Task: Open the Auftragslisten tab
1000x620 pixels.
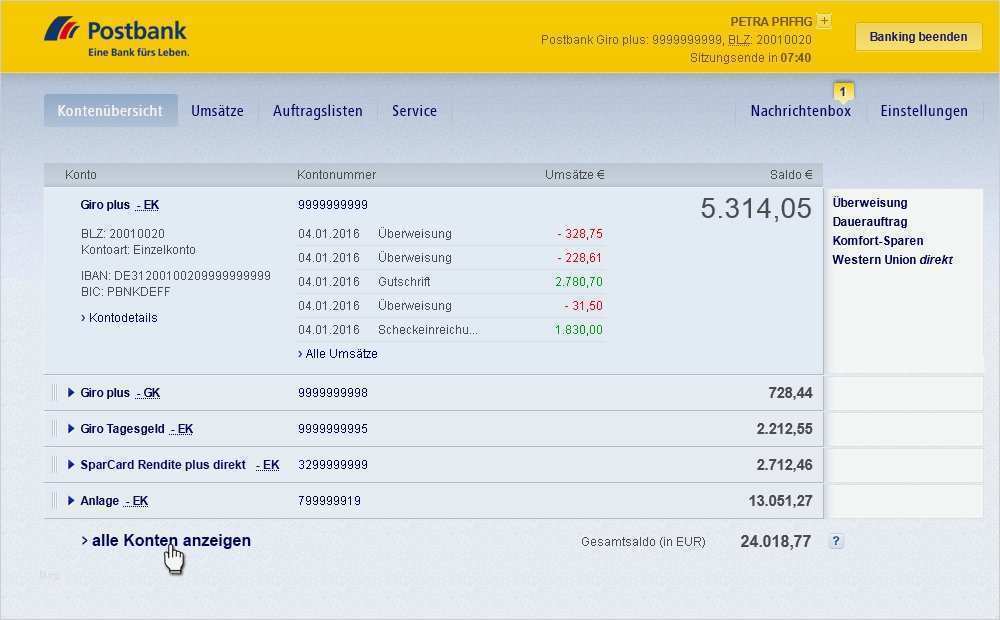Action: [318, 110]
